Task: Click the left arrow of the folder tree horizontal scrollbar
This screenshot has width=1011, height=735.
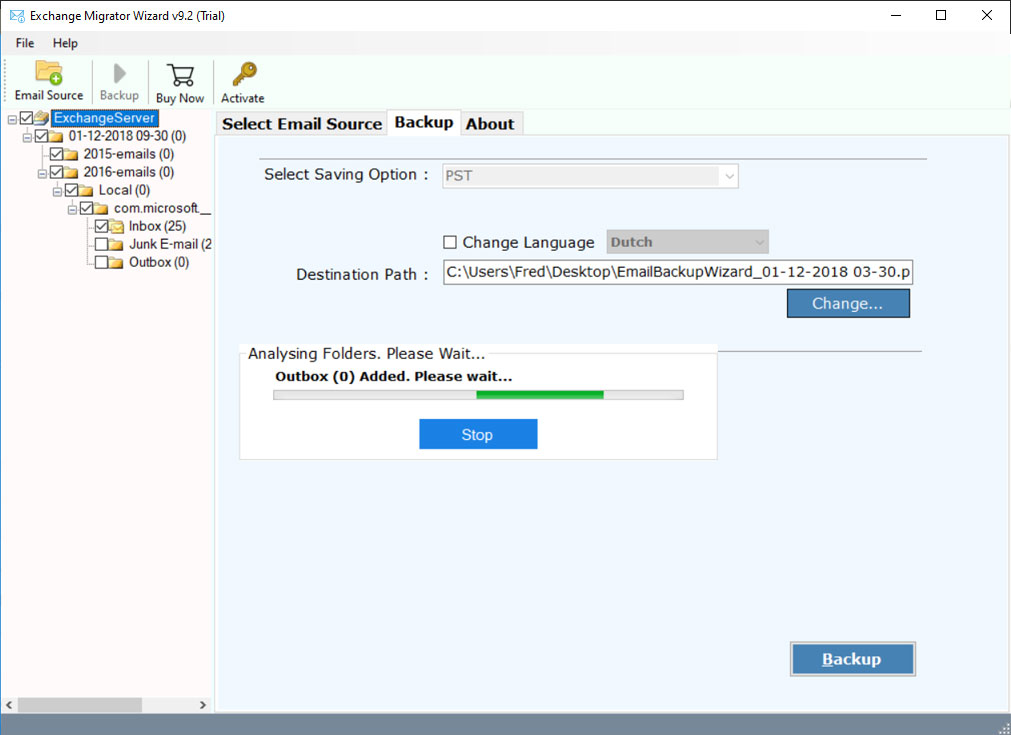Action: (9, 705)
